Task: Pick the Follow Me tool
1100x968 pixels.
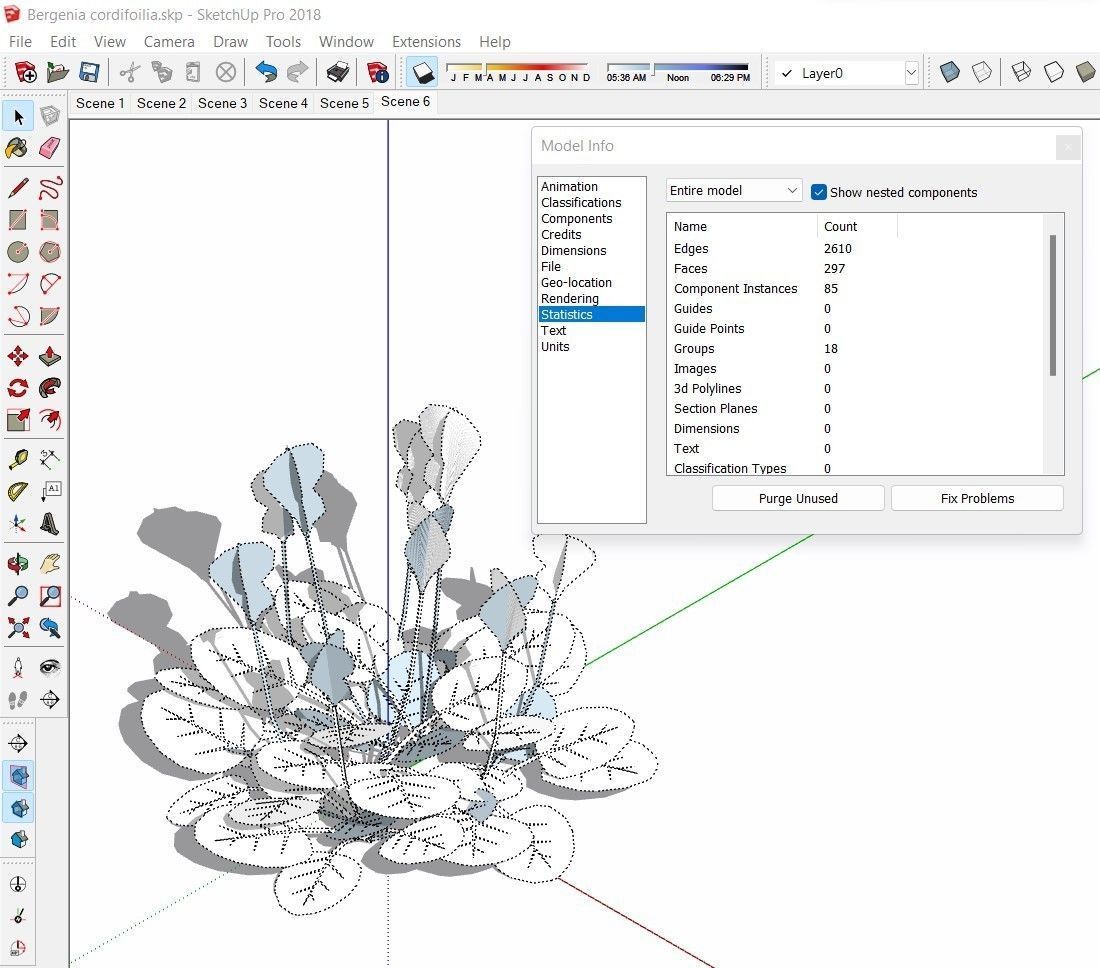Action: [x=50, y=388]
